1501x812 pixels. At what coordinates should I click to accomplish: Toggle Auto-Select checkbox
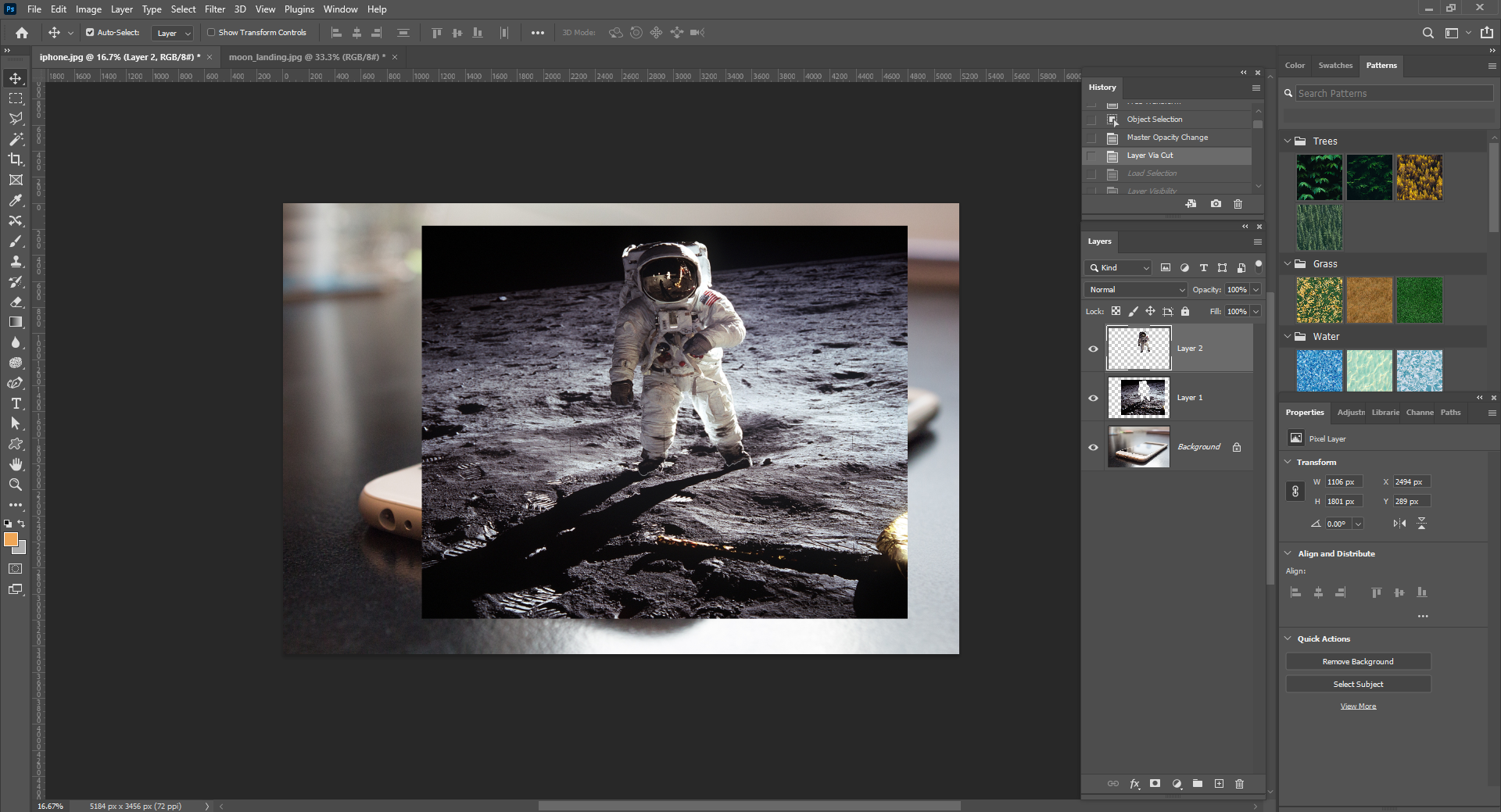(90, 33)
